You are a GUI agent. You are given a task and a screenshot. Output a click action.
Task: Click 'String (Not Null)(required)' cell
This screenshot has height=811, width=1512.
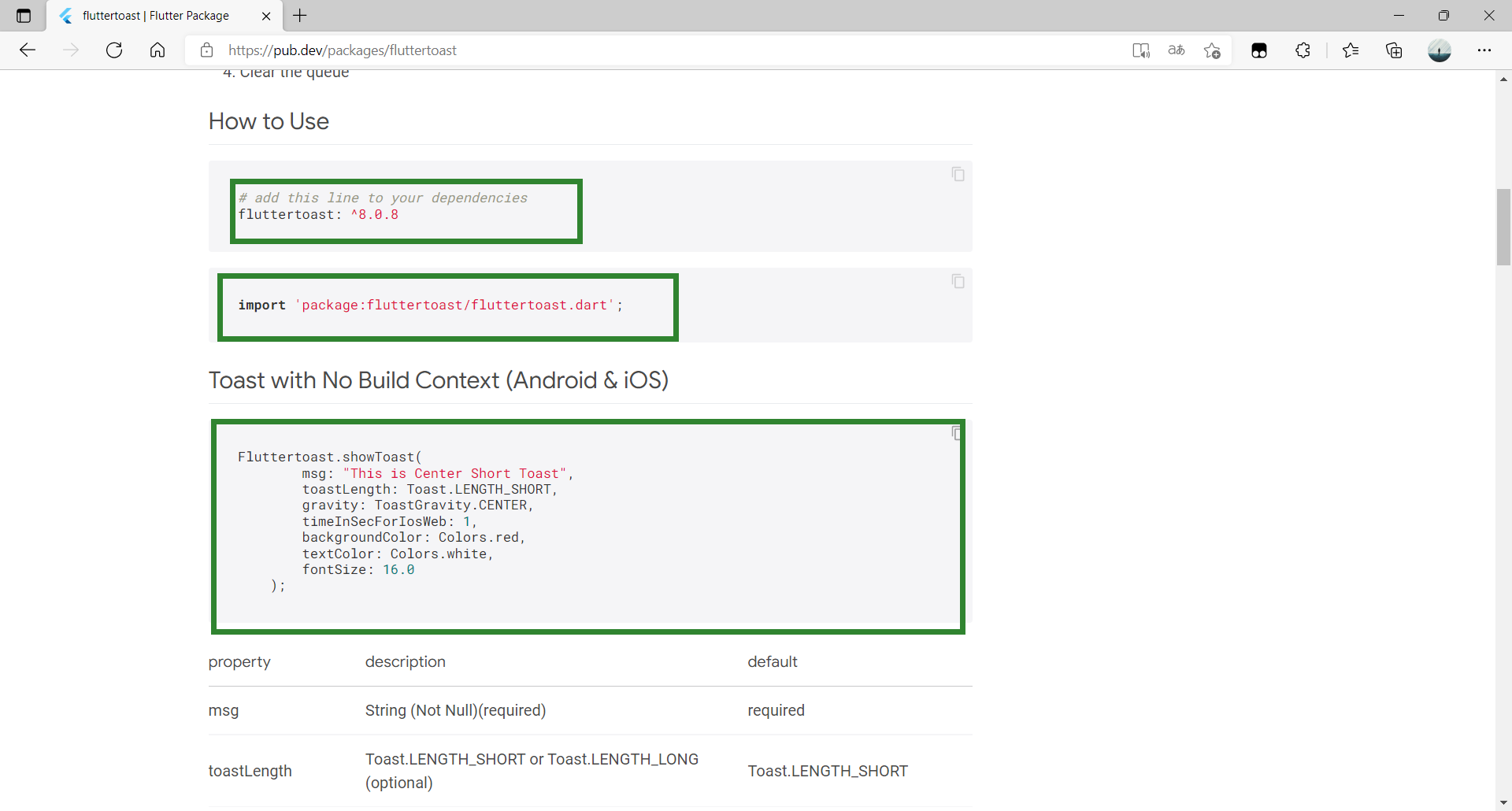[x=456, y=710]
